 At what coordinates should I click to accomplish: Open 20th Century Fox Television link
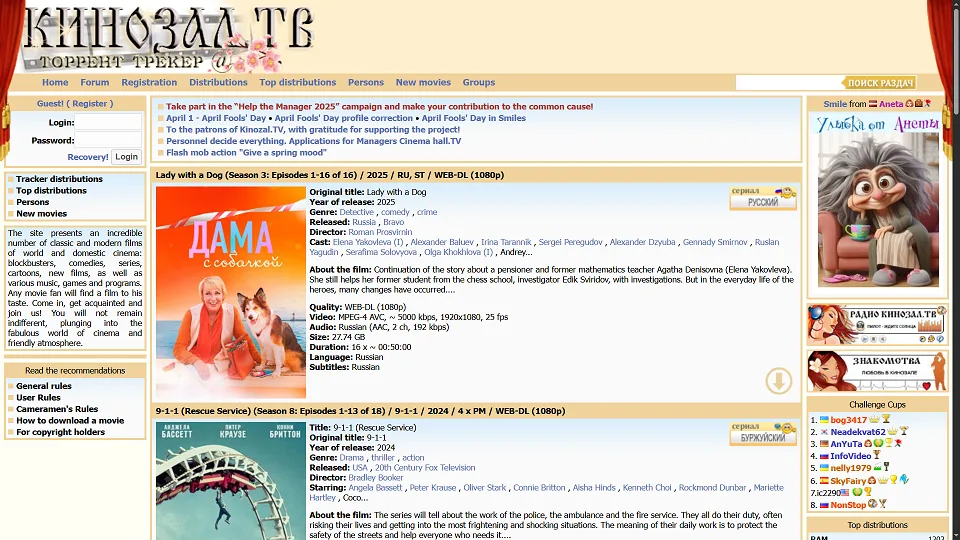coord(425,467)
